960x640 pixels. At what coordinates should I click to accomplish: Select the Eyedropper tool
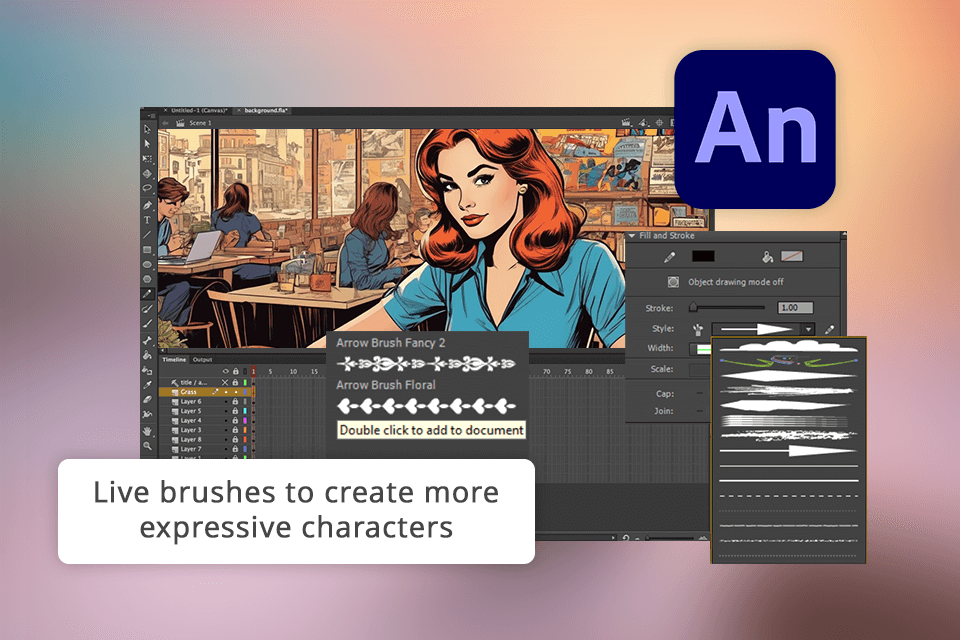(147, 385)
